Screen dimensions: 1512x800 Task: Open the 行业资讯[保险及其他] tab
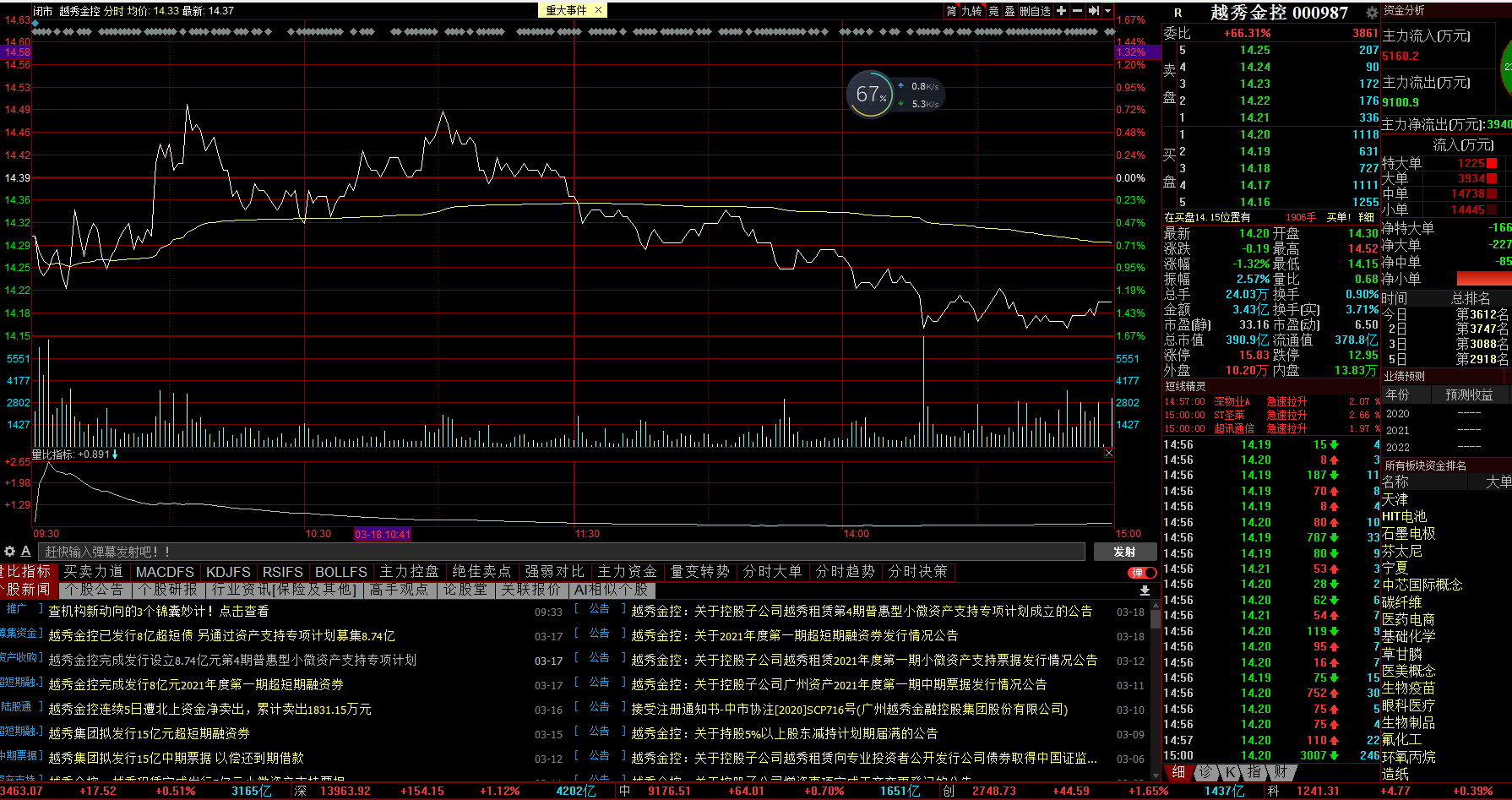[284, 590]
